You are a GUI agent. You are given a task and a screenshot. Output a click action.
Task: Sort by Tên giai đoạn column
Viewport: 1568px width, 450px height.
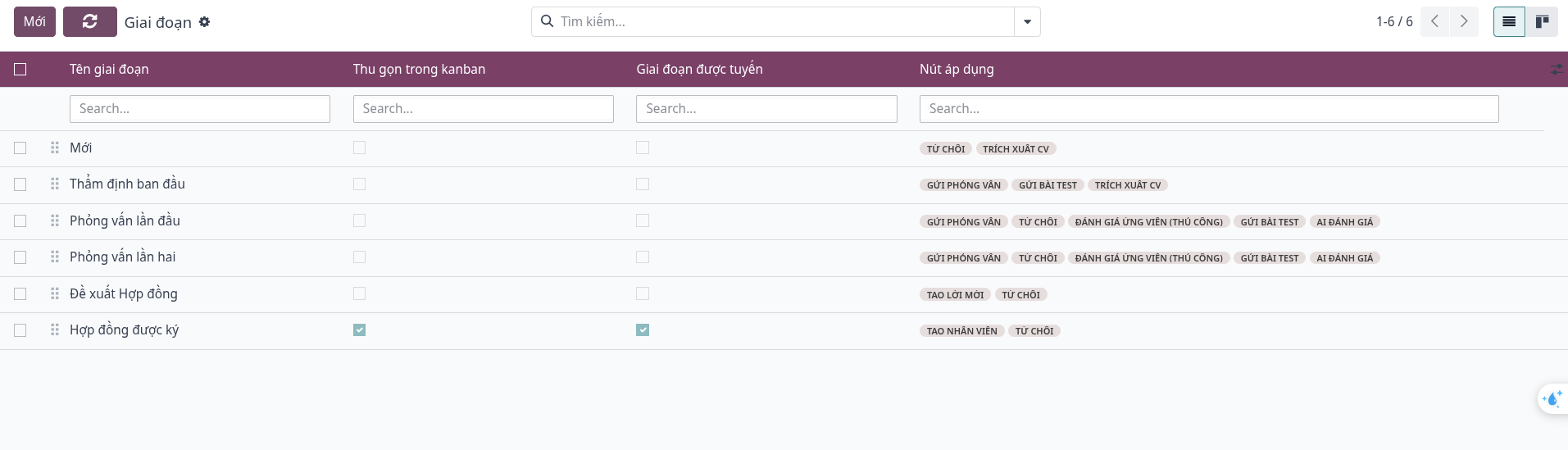[x=109, y=70]
